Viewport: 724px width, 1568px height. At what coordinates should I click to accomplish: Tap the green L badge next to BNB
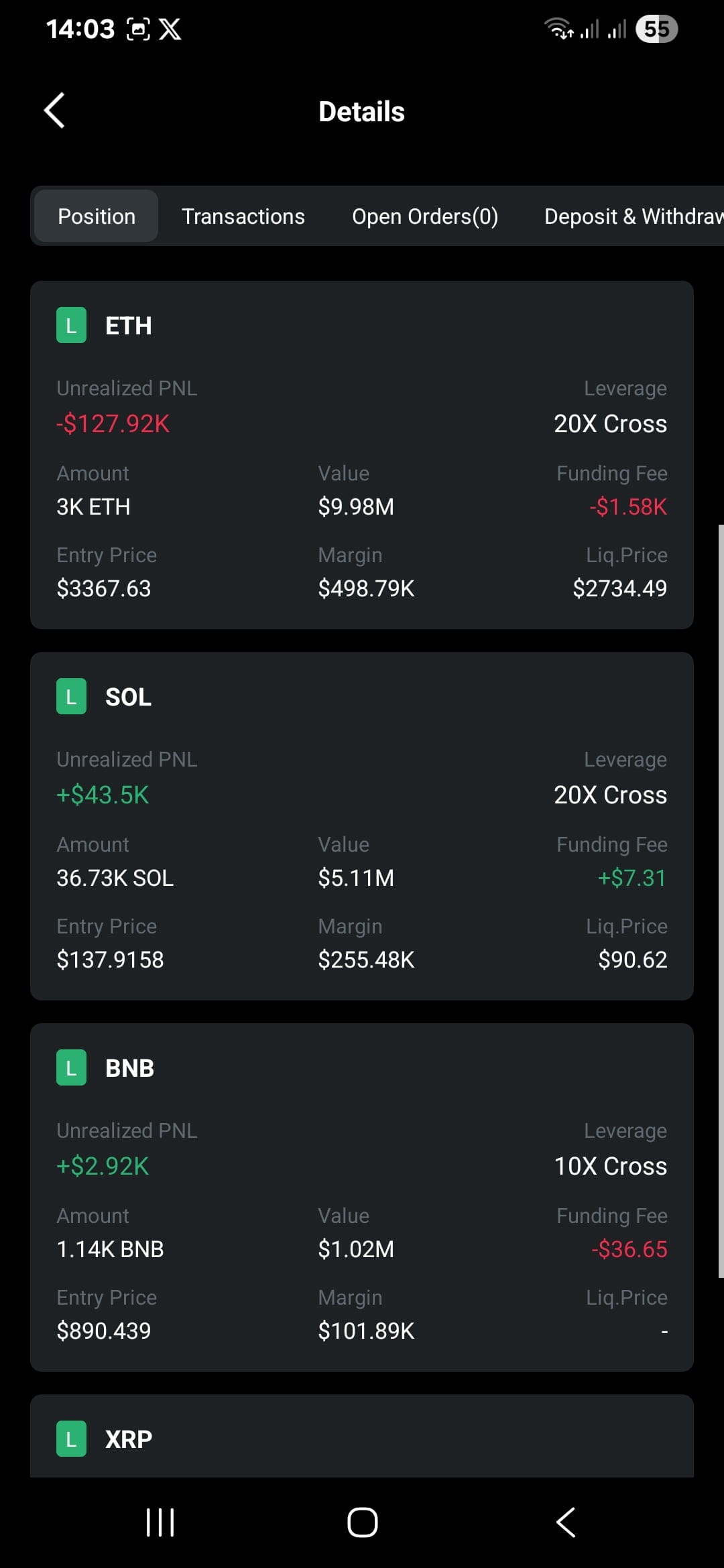pos(71,1067)
